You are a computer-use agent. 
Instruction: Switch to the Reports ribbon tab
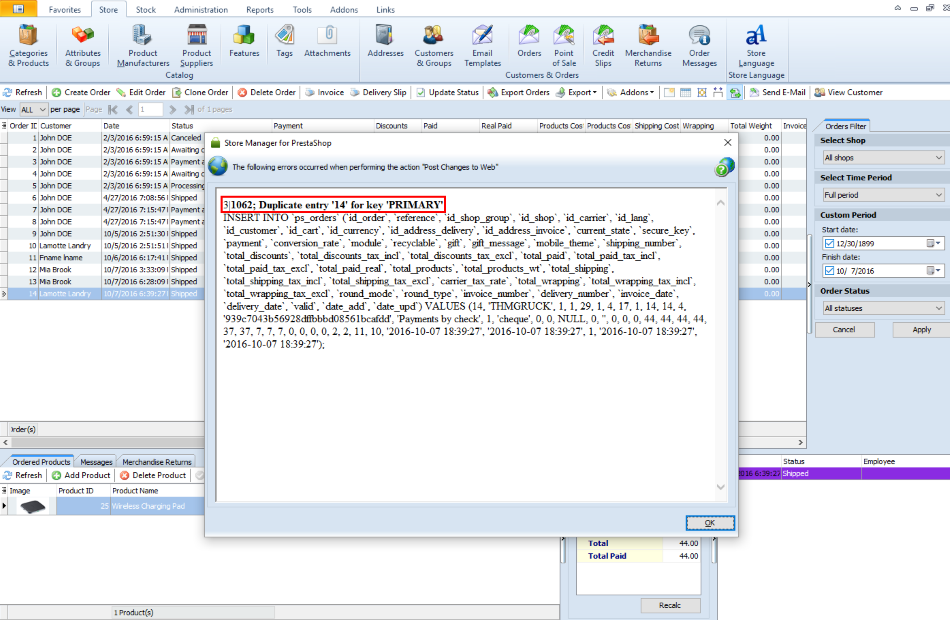[x=260, y=10]
